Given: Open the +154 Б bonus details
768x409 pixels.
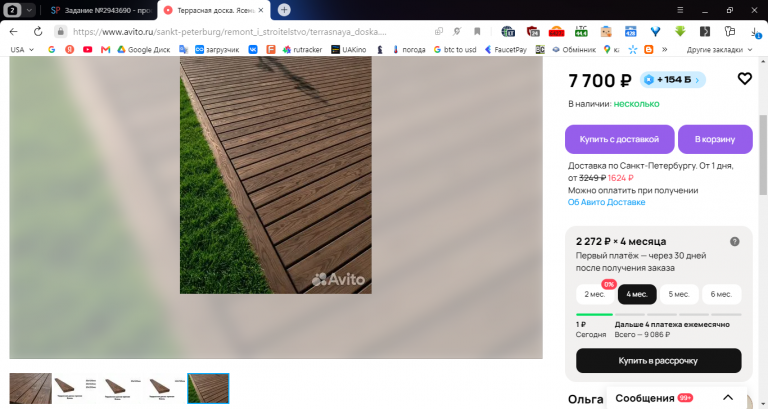Looking at the screenshot, I should click(x=672, y=80).
